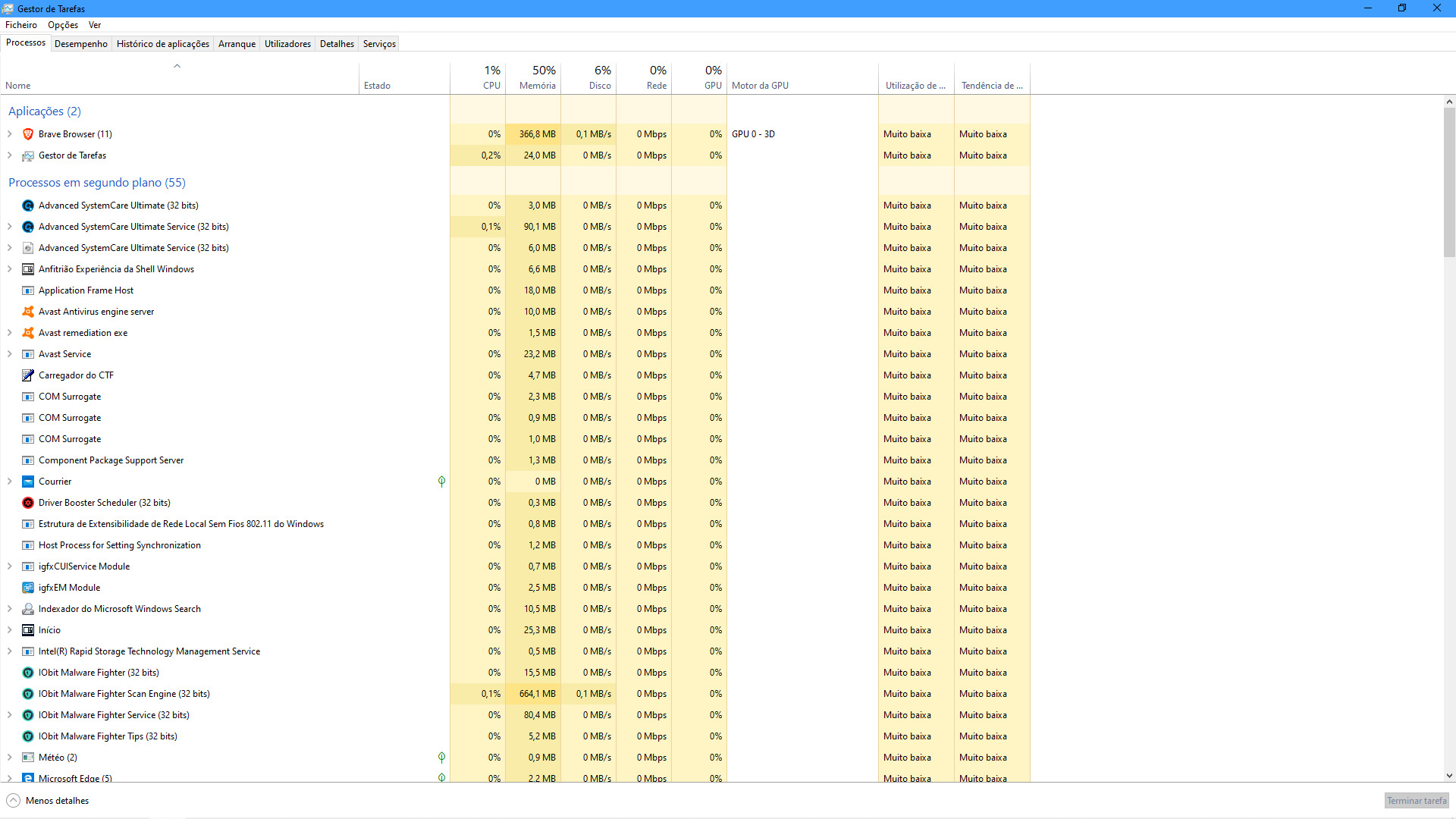Collapse details with Menos detalhes chevron
The width and height of the screenshot is (1456, 819).
(13, 801)
